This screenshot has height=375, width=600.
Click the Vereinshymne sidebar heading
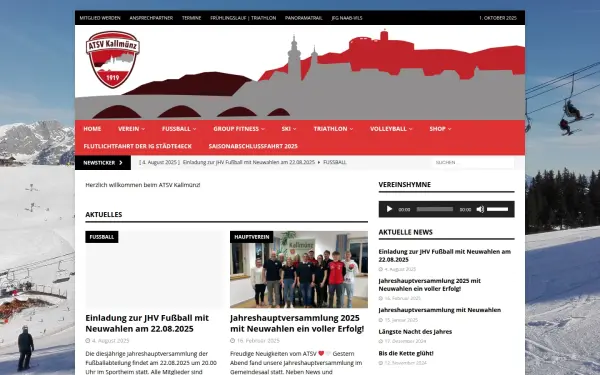[404, 184]
